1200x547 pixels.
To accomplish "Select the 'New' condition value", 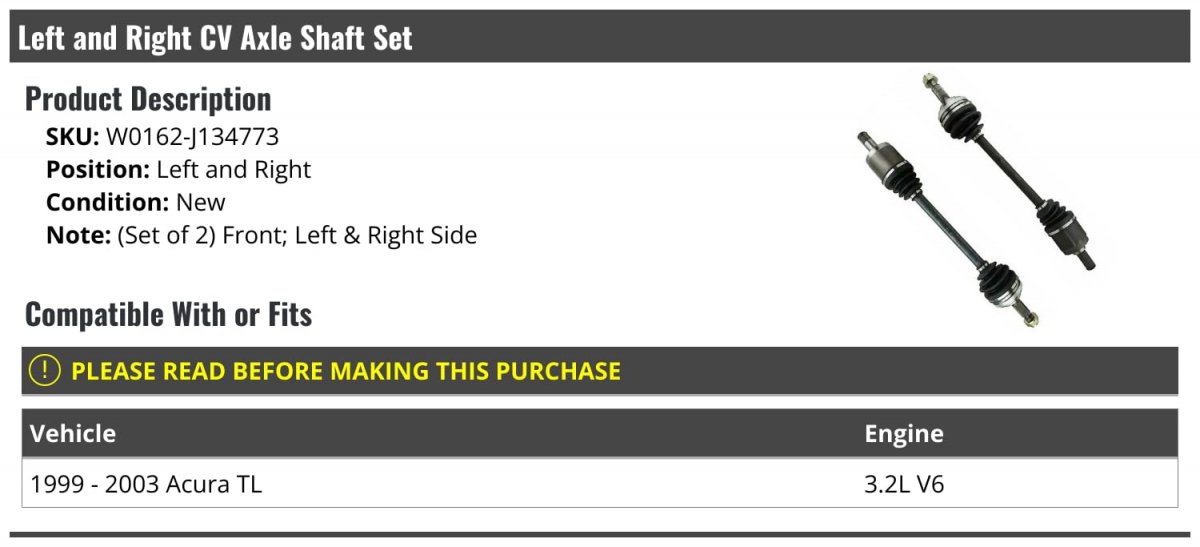I will [201, 202].
